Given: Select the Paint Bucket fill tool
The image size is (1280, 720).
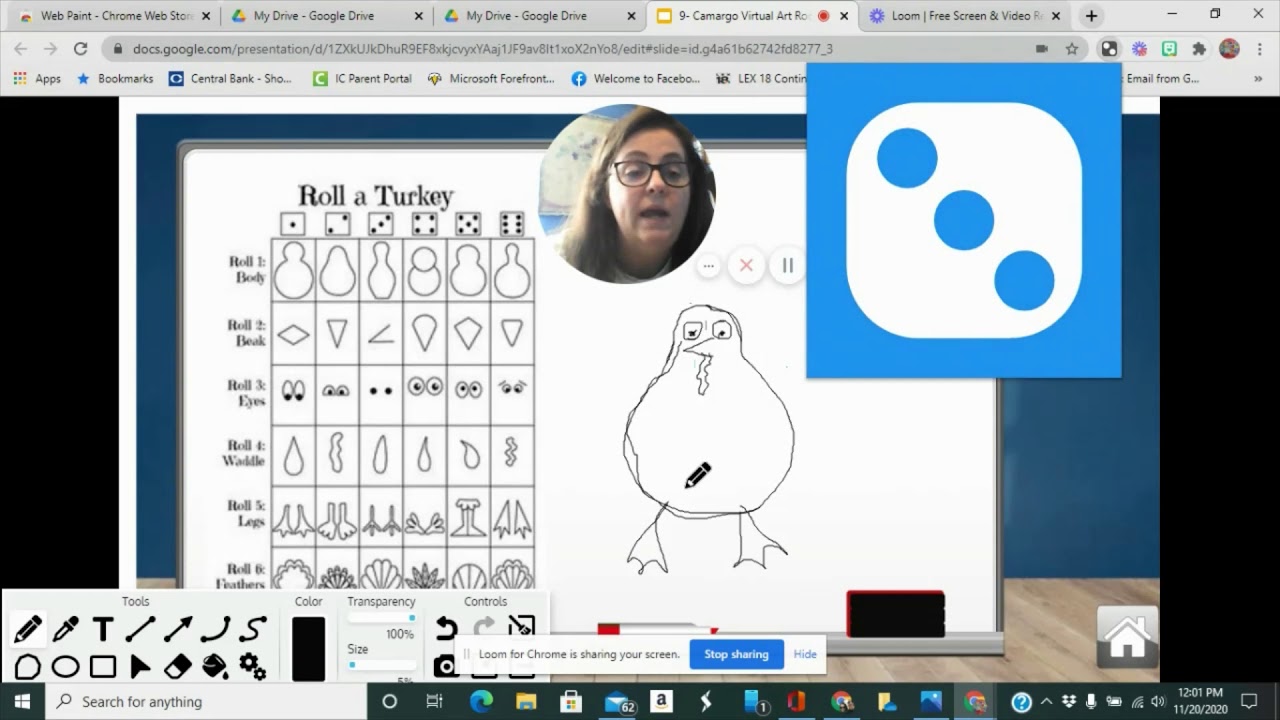Looking at the screenshot, I should click(x=215, y=666).
